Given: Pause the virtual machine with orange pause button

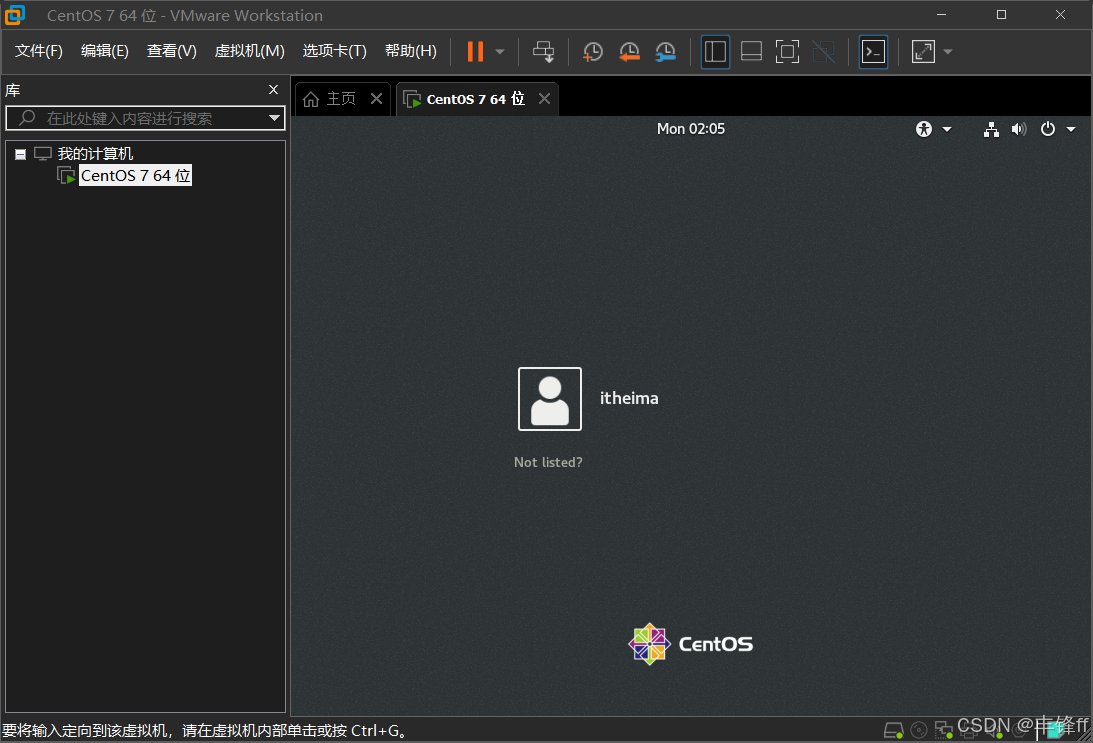Looking at the screenshot, I should click(475, 52).
